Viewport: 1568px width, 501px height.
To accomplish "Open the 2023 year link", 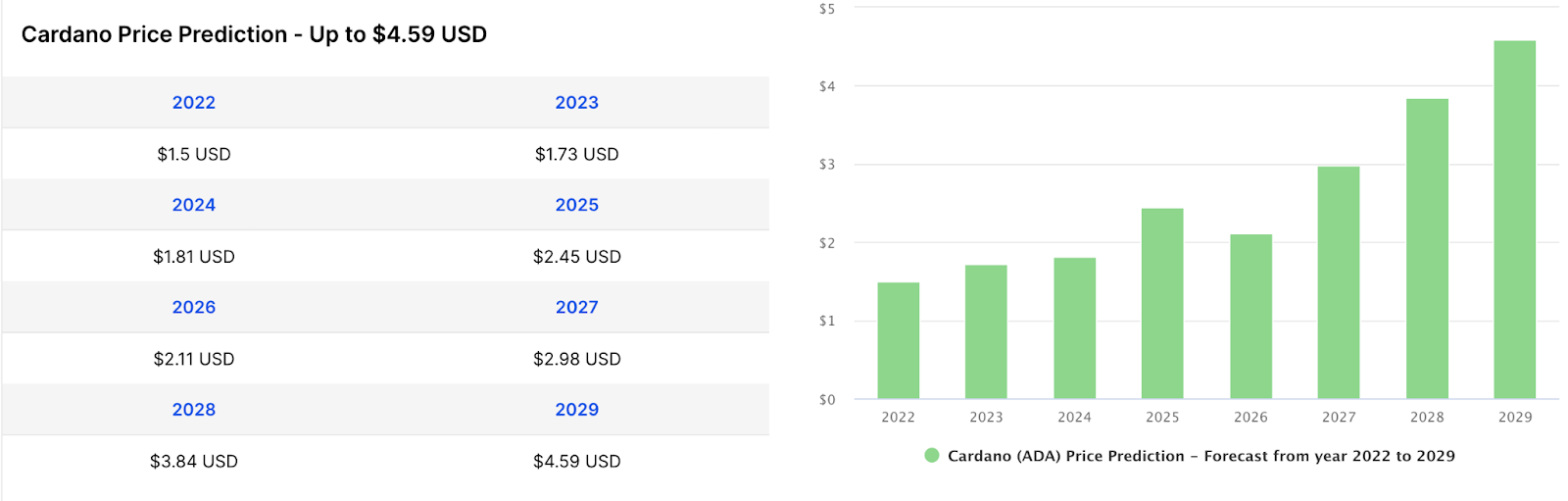I will click(576, 103).
